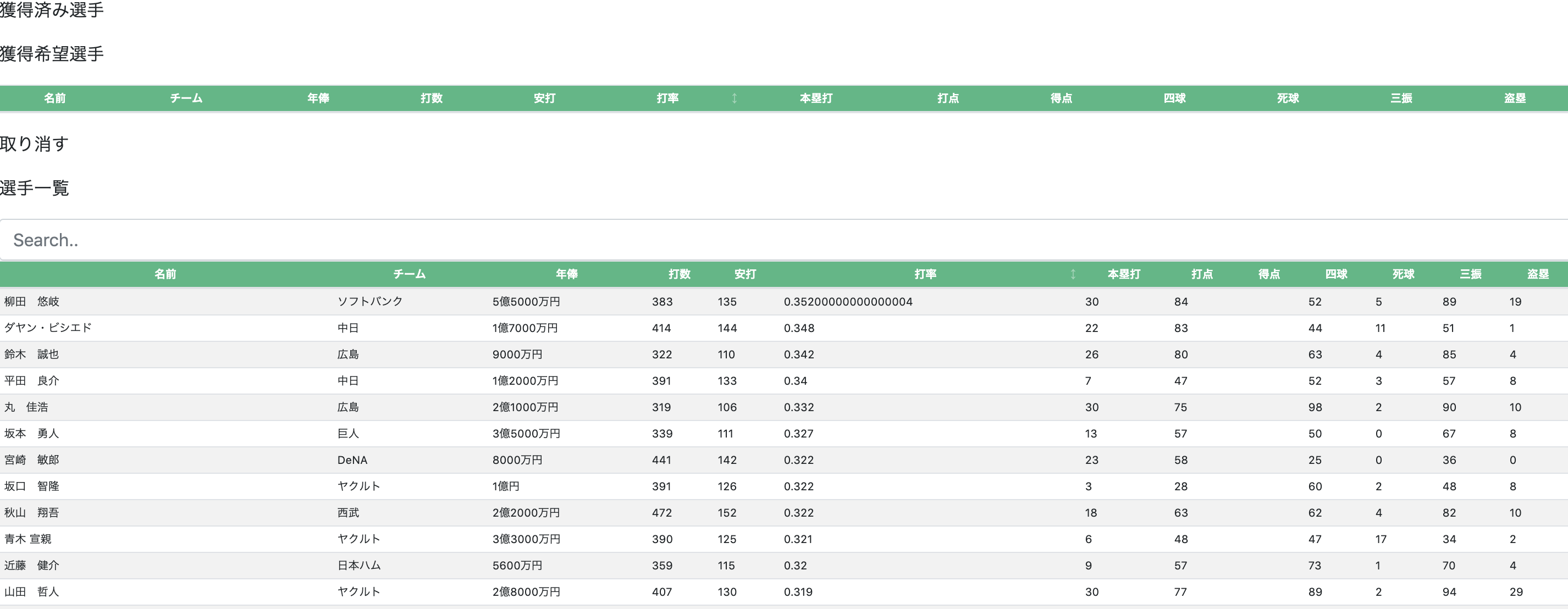This screenshot has width=1568, height=609.
Task: Sort player list by 得点 header
Action: pyautogui.click(x=1269, y=274)
